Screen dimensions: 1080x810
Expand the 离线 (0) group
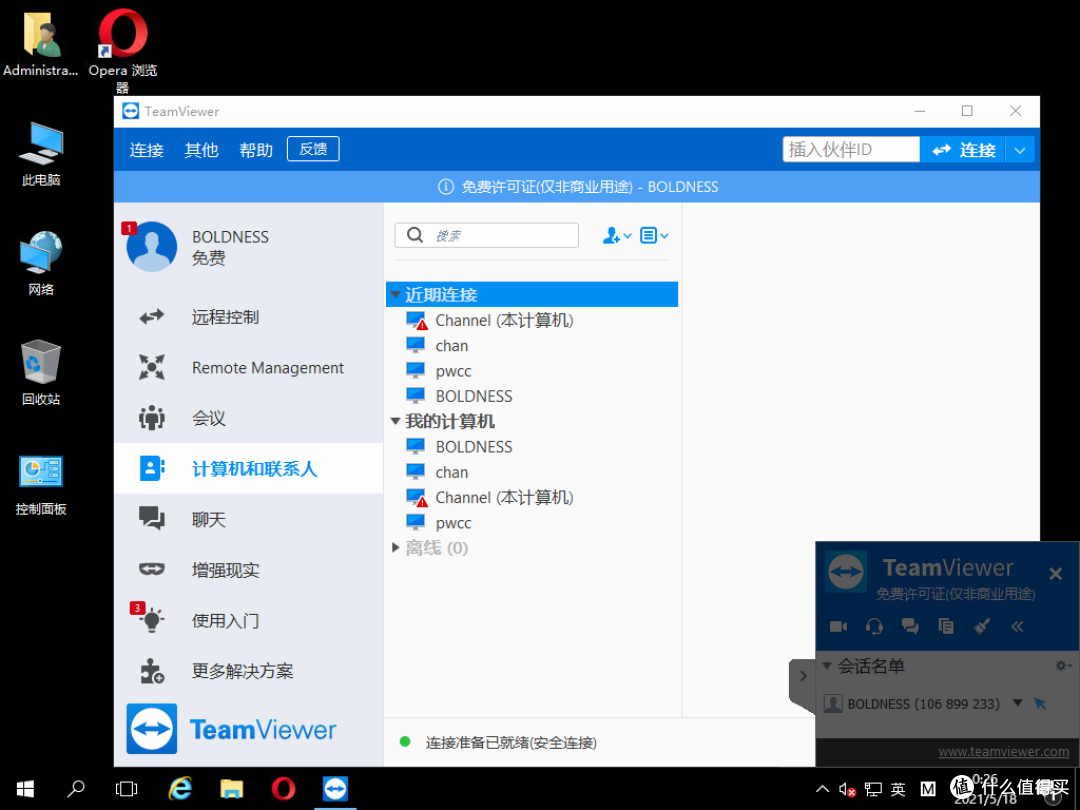click(x=395, y=548)
